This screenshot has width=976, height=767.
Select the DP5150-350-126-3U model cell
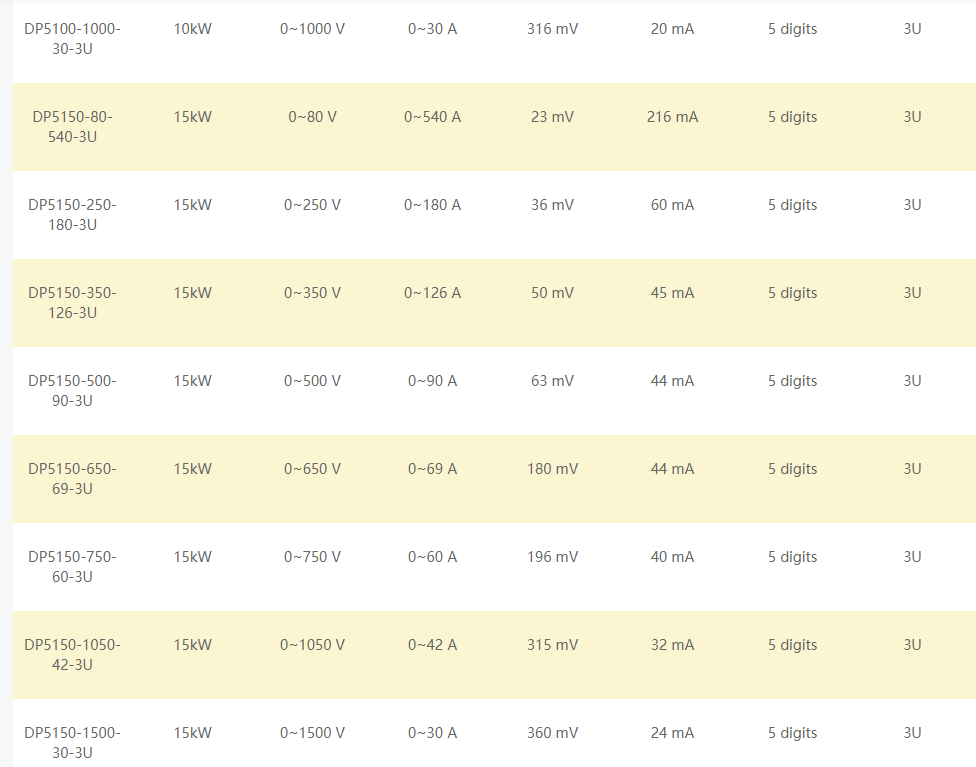(x=72, y=303)
